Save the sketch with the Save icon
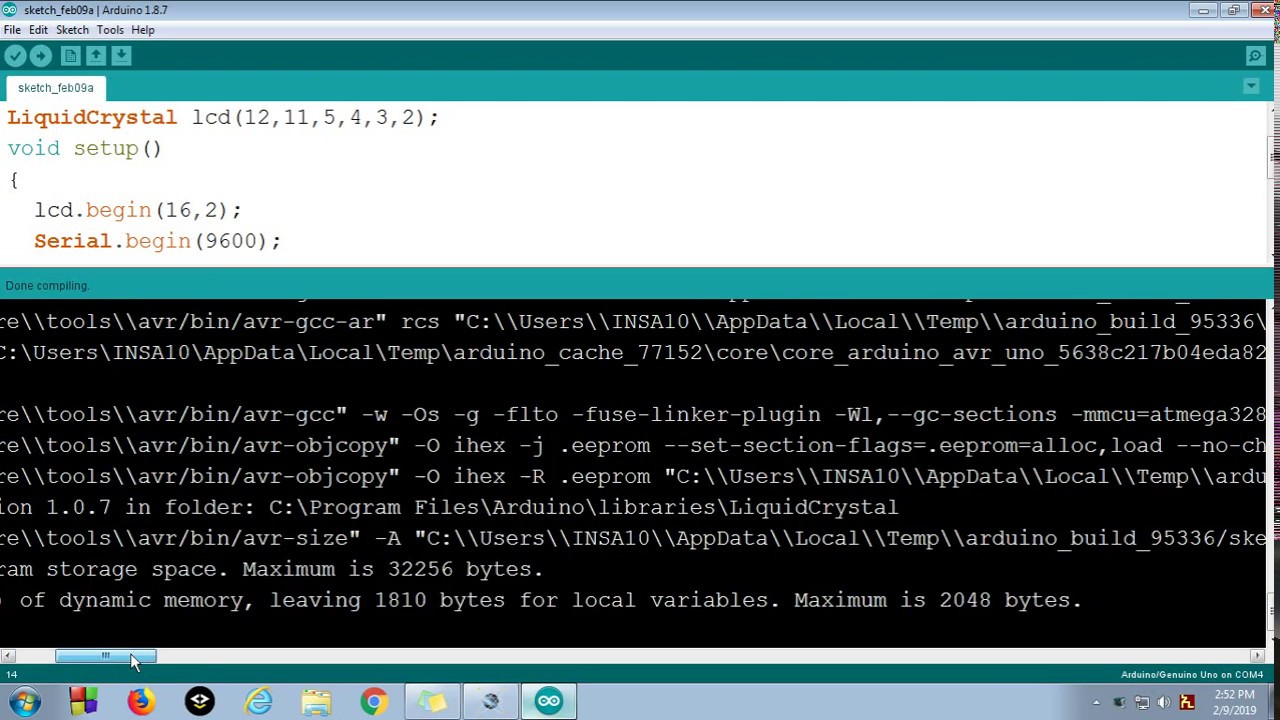 (x=121, y=56)
